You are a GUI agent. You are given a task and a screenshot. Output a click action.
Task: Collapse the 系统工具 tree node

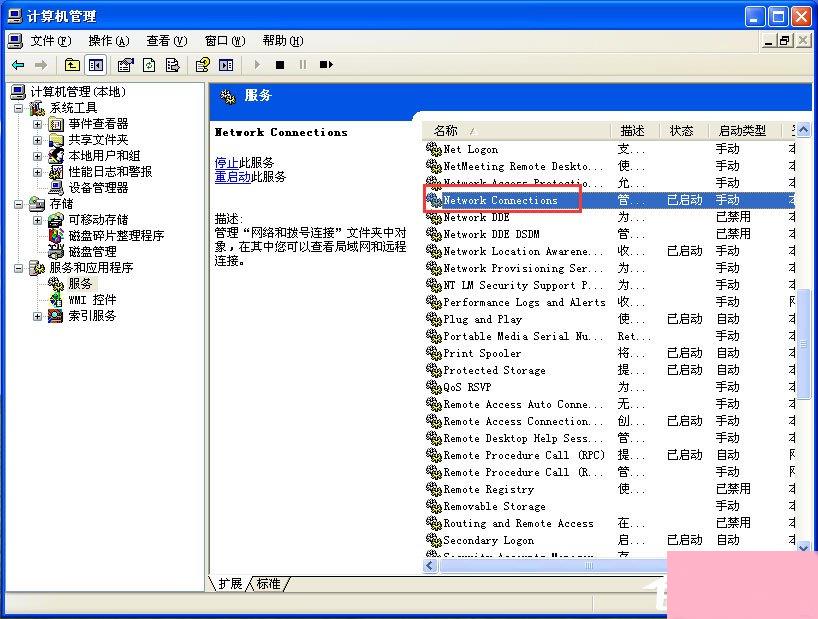click(19, 108)
